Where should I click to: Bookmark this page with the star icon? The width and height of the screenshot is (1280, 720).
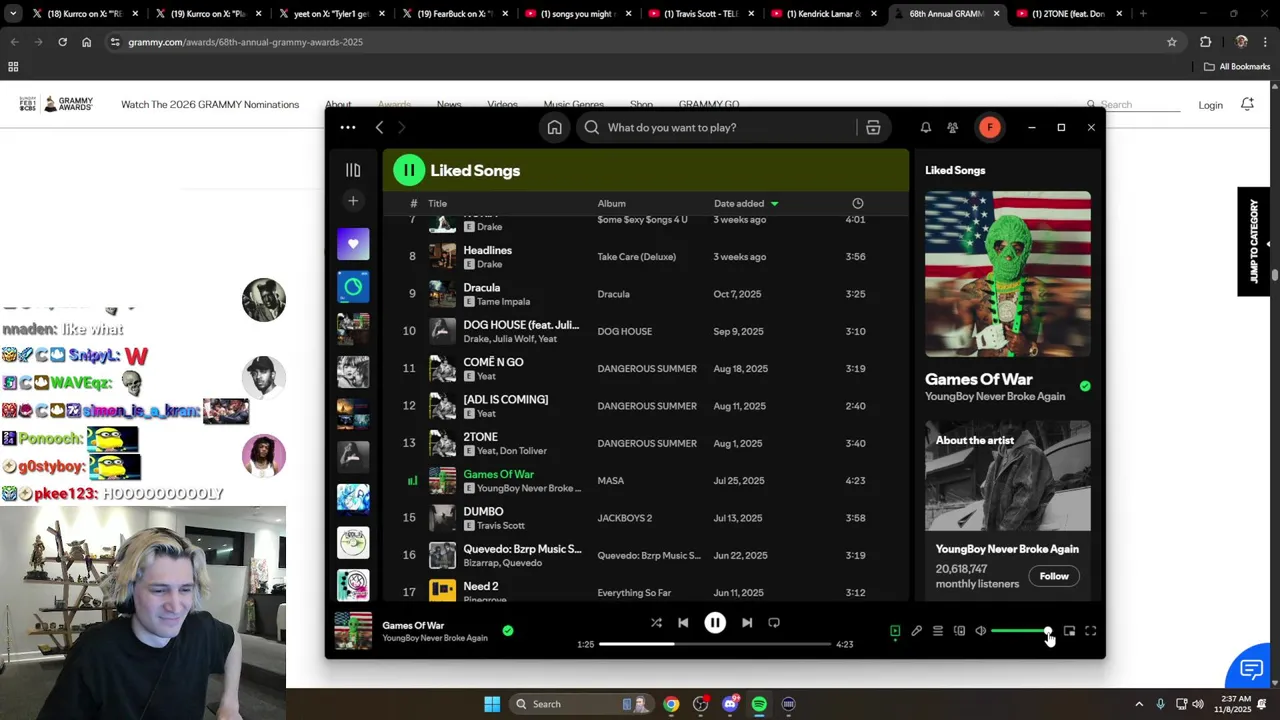(x=1172, y=42)
